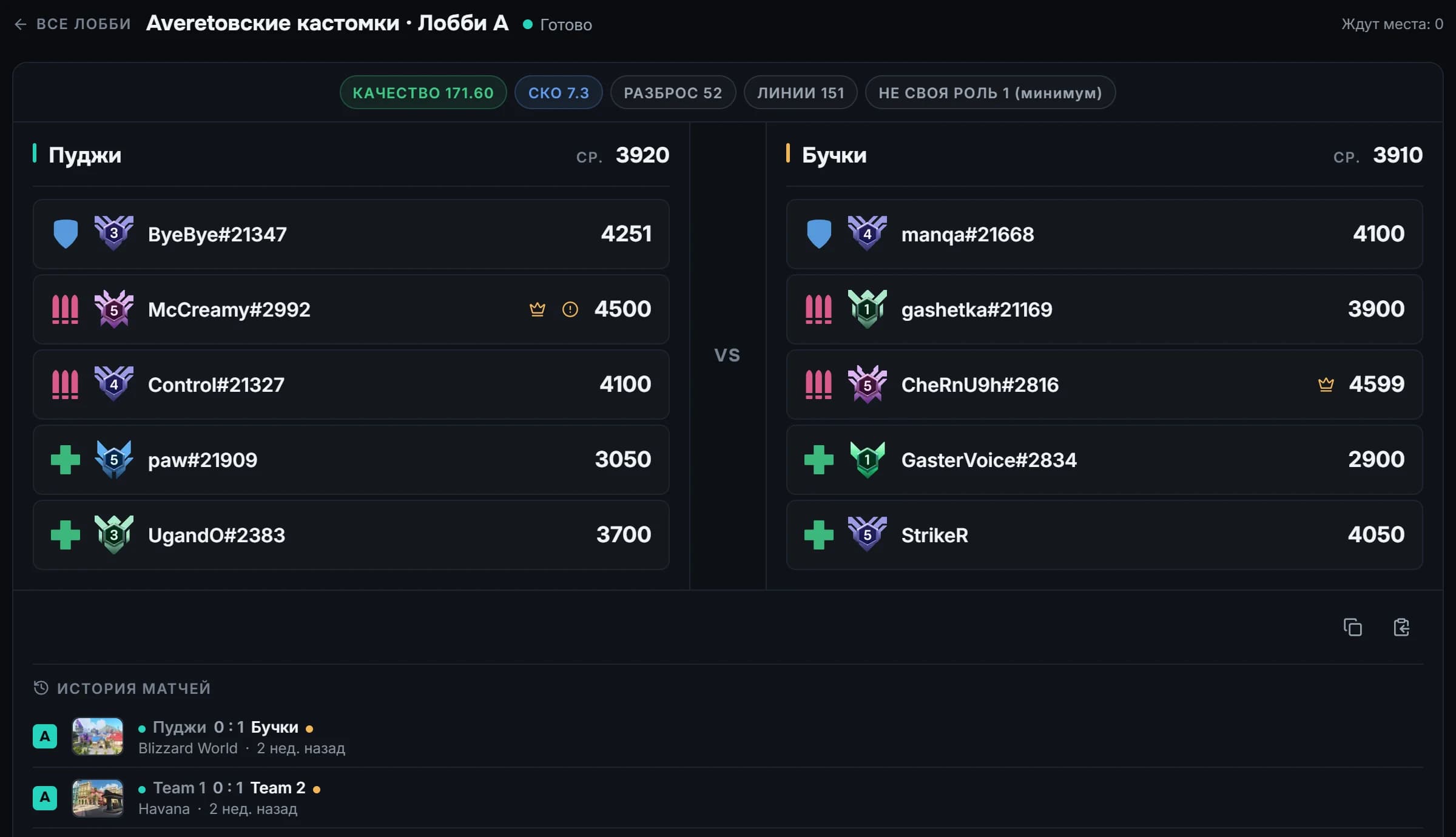Click the tank shield icon for ByeBye#21347
The image size is (1456, 837).
point(66,234)
